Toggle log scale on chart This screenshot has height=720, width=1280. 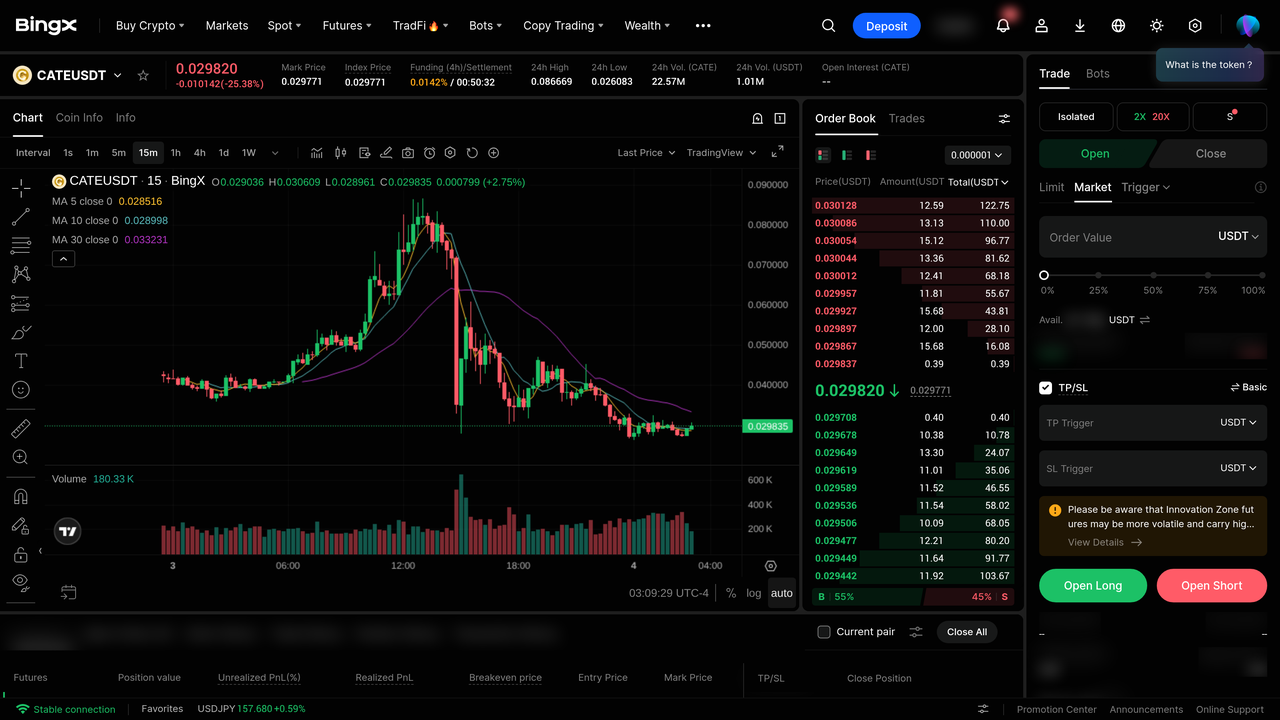point(754,593)
